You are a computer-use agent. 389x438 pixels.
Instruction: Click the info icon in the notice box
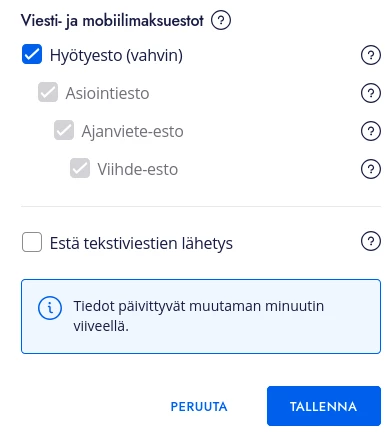[50, 308]
